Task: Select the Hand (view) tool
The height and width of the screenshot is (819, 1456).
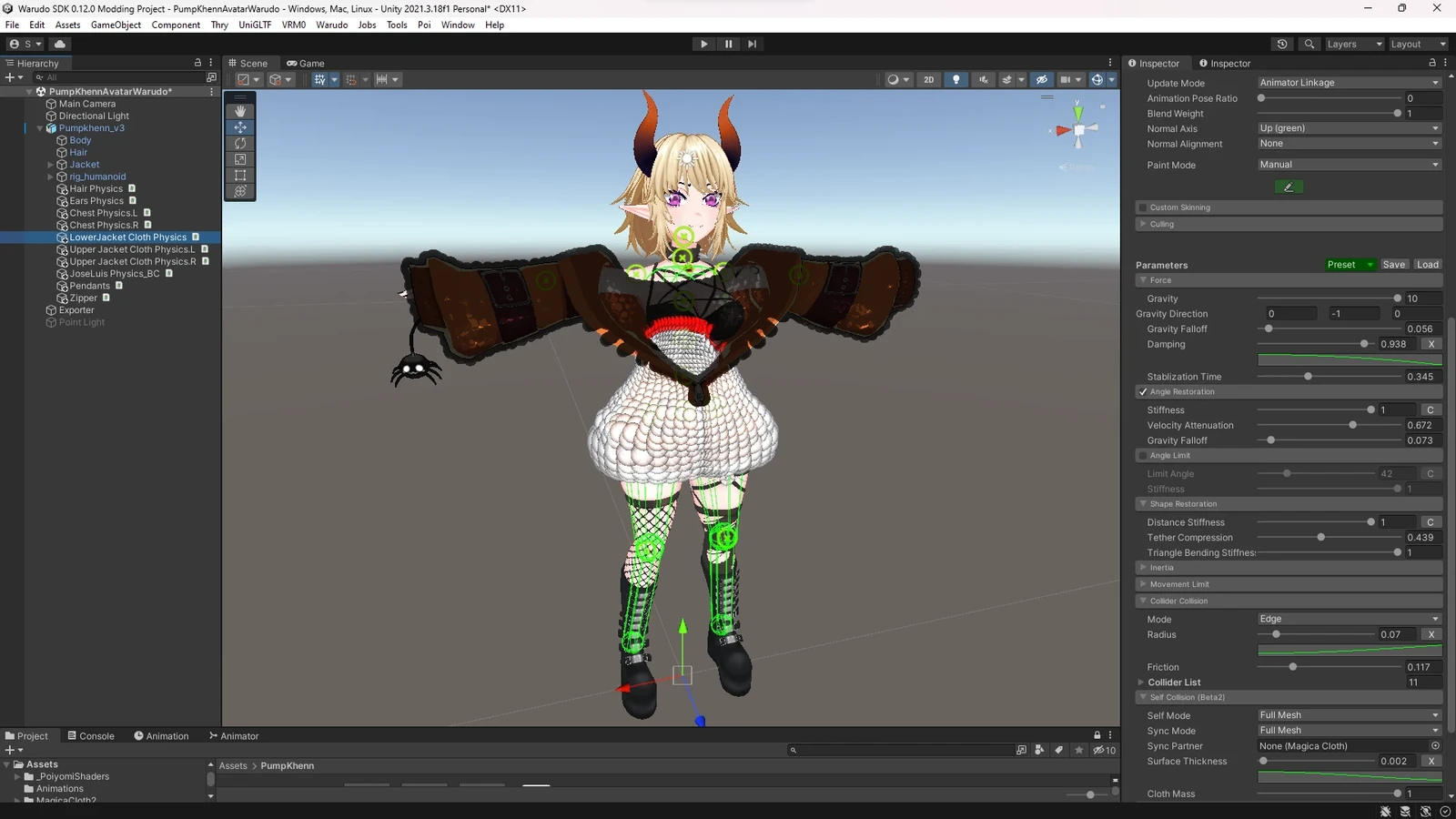Action: (x=240, y=111)
